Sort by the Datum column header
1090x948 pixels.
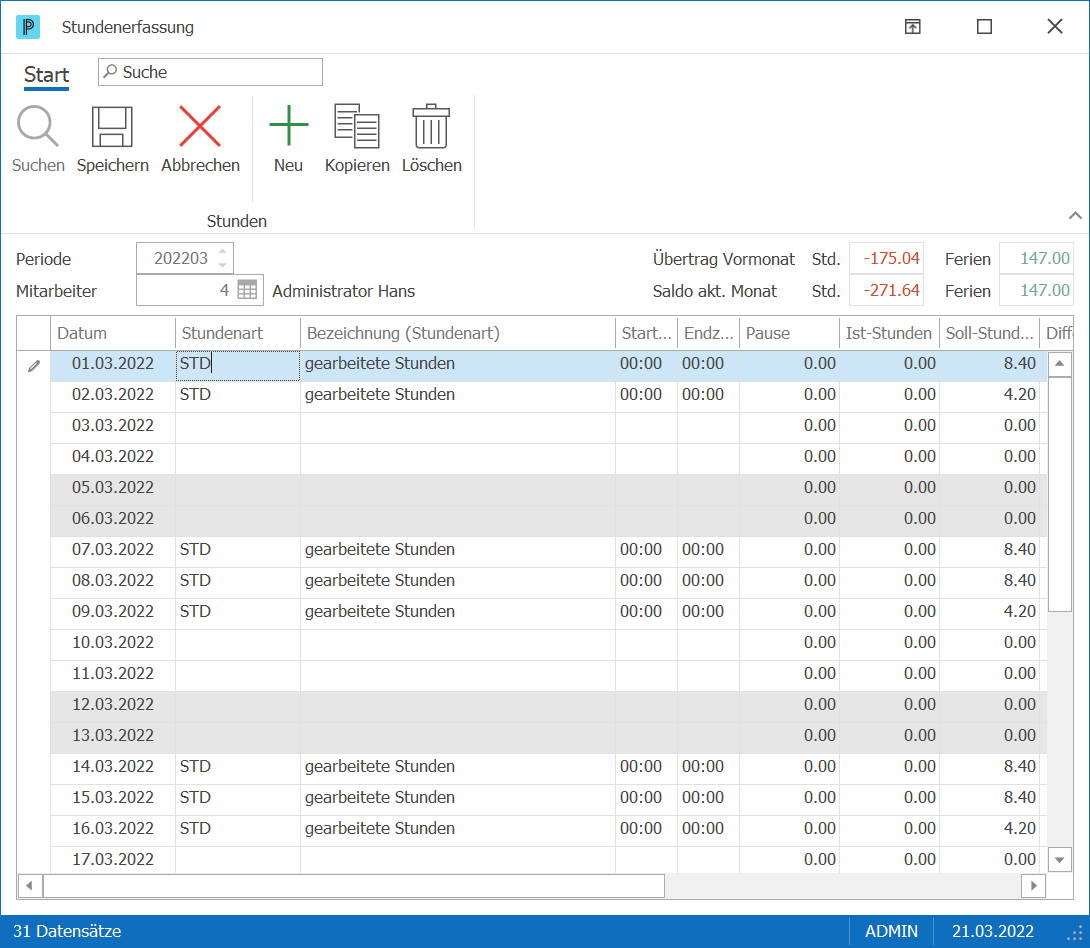coord(113,333)
